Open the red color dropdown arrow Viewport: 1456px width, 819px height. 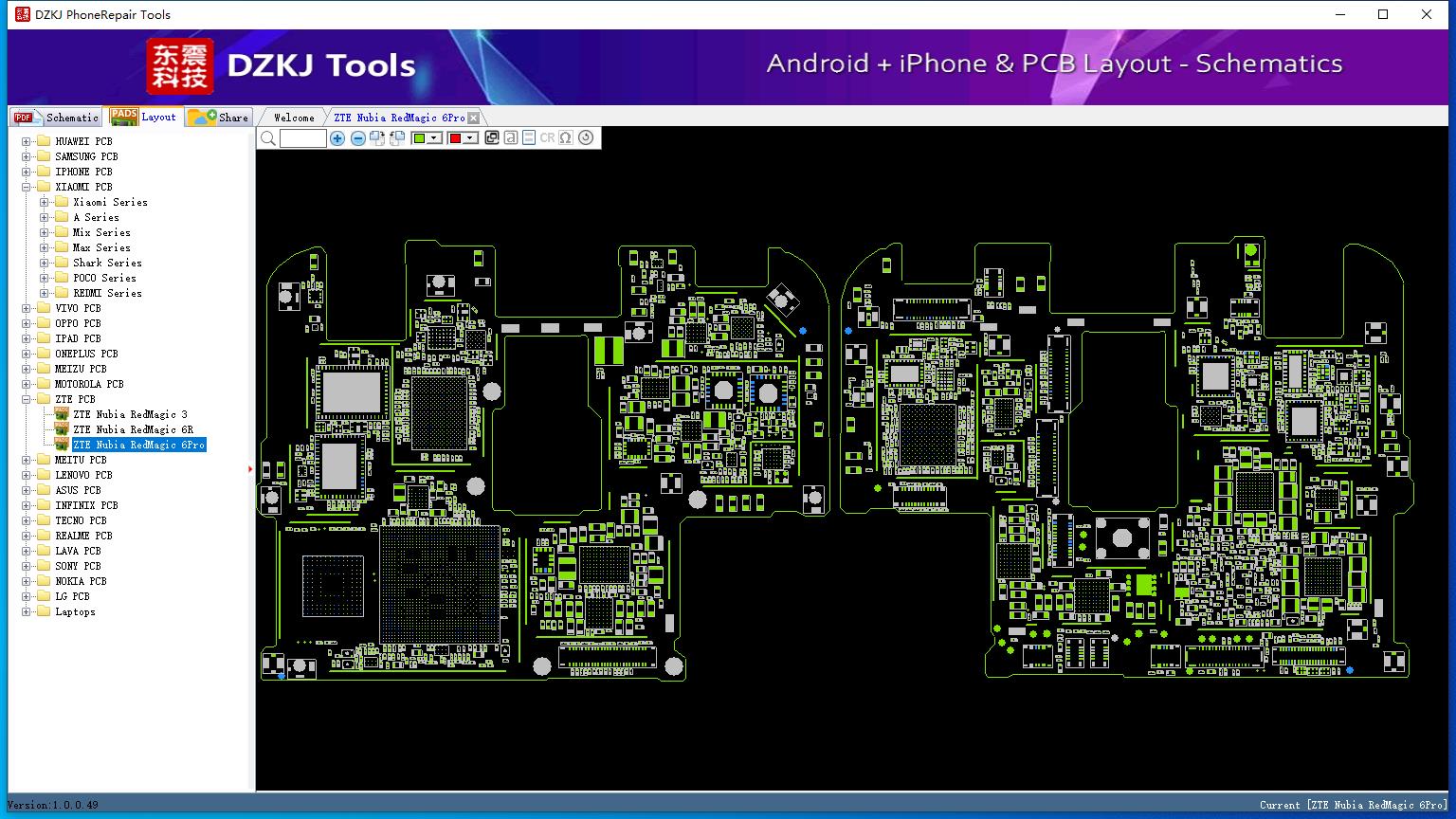(x=470, y=138)
